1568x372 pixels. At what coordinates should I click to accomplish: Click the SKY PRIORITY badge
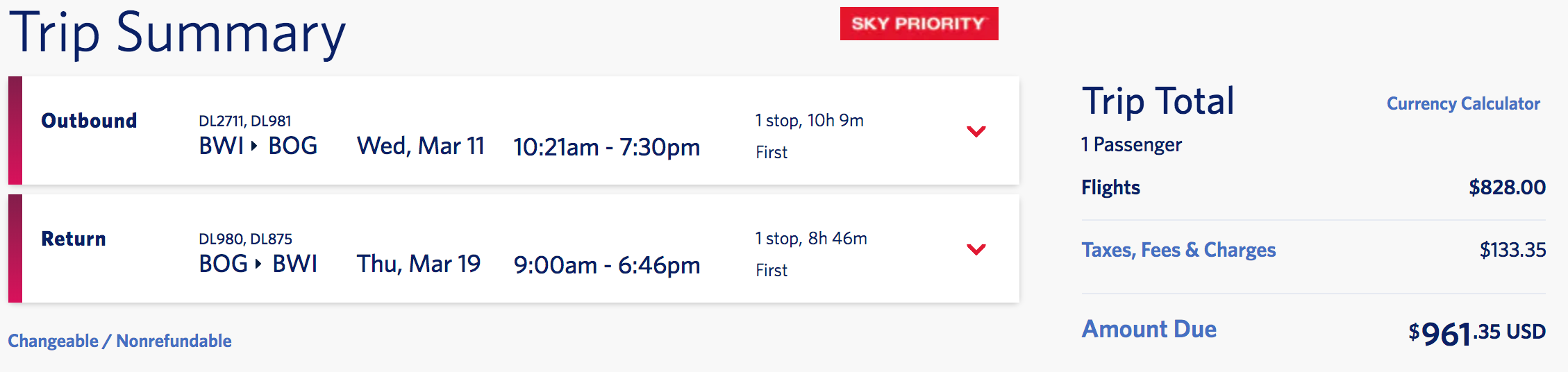click(x=919, y=24)
